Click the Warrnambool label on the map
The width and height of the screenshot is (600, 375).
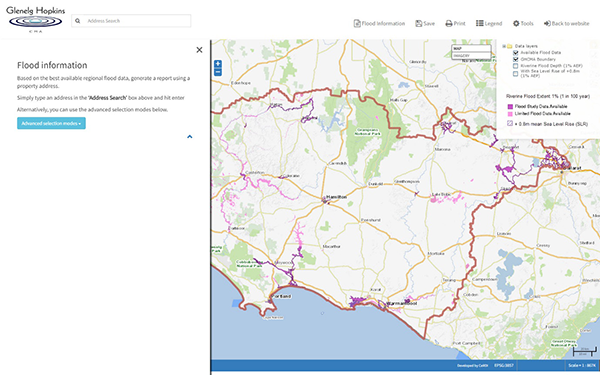[x=401, y=303]
